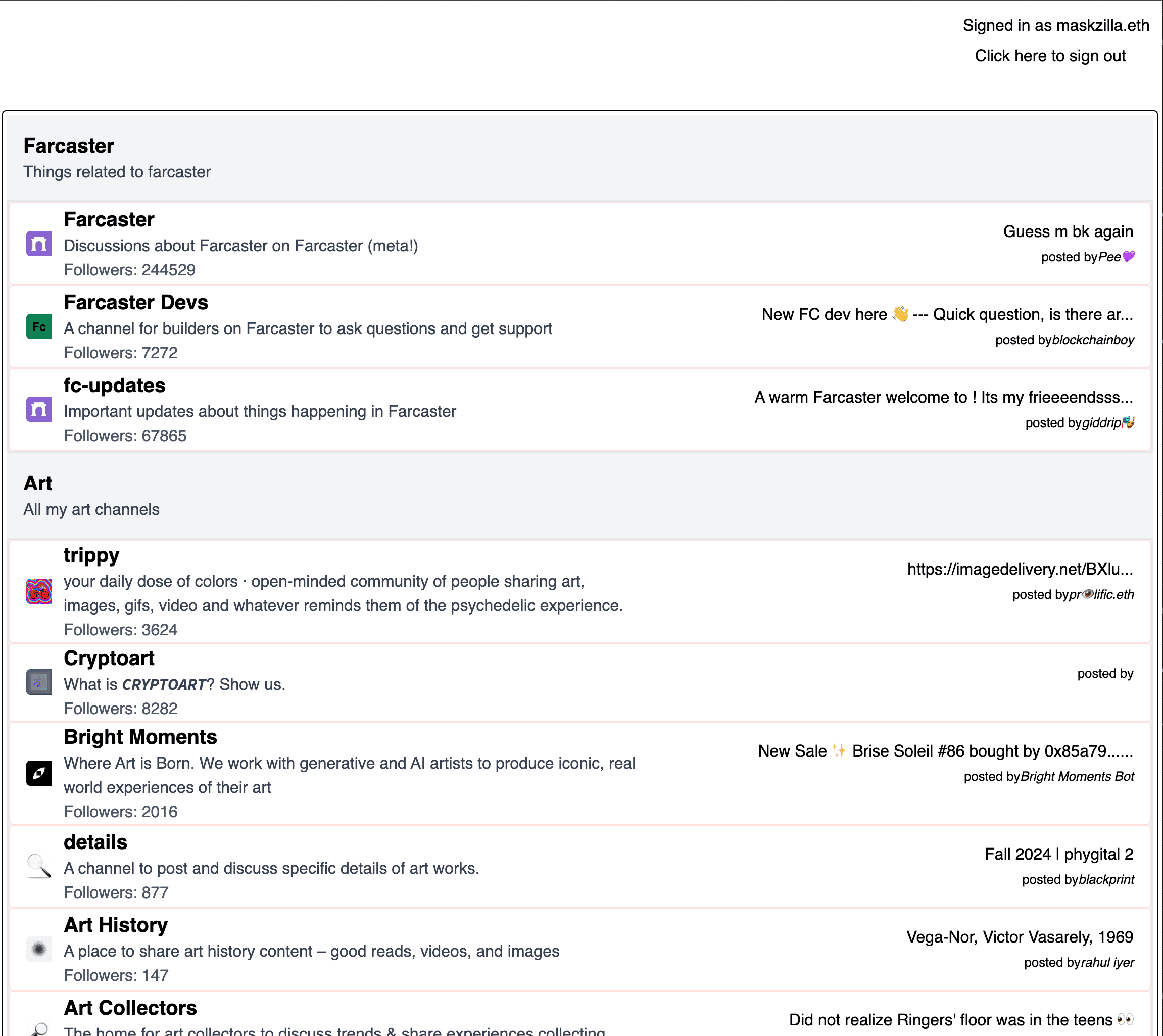Click the green Fc Farcaster Devs icon
Screen dimensions: 1163x1036
39,327
